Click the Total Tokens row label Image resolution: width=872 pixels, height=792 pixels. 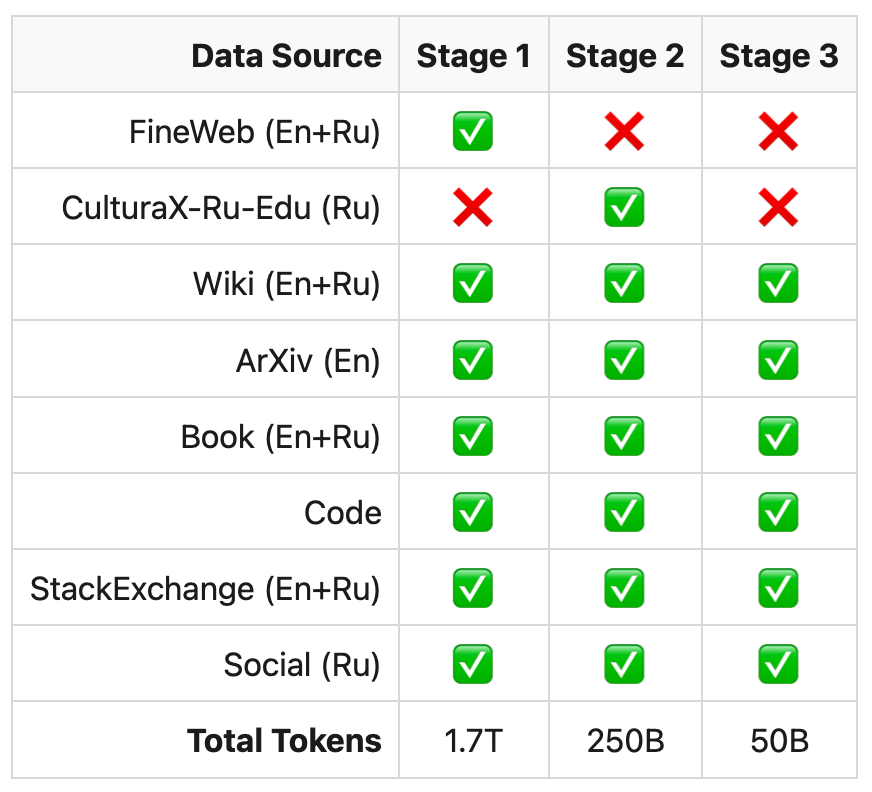click(284, 741)
